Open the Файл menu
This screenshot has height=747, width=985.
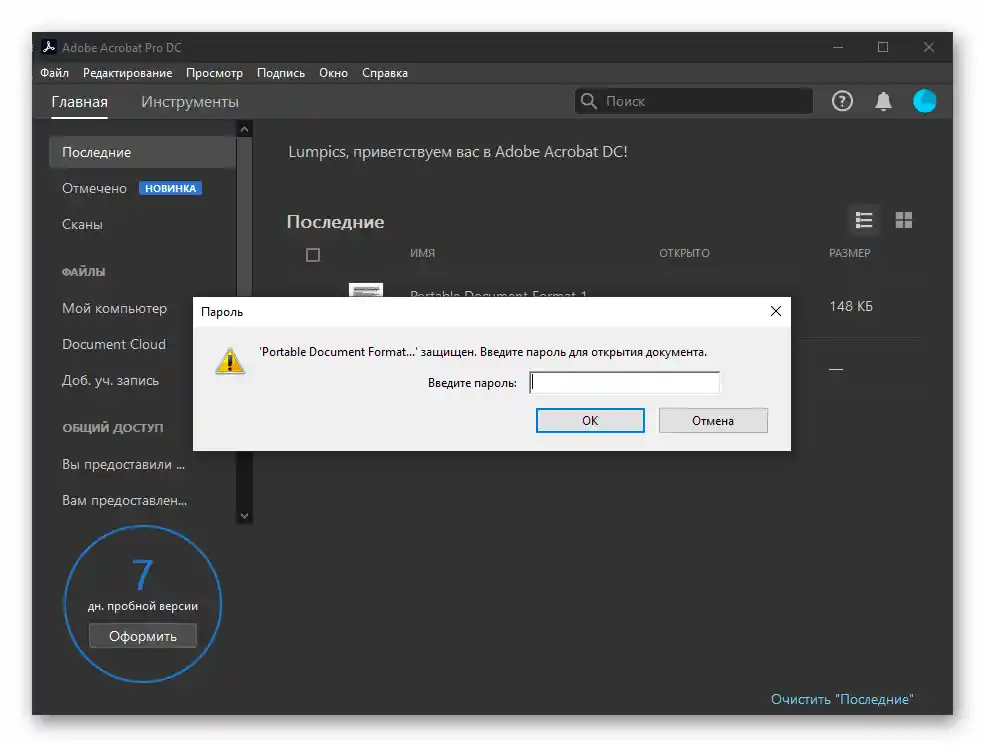[55, 73]
